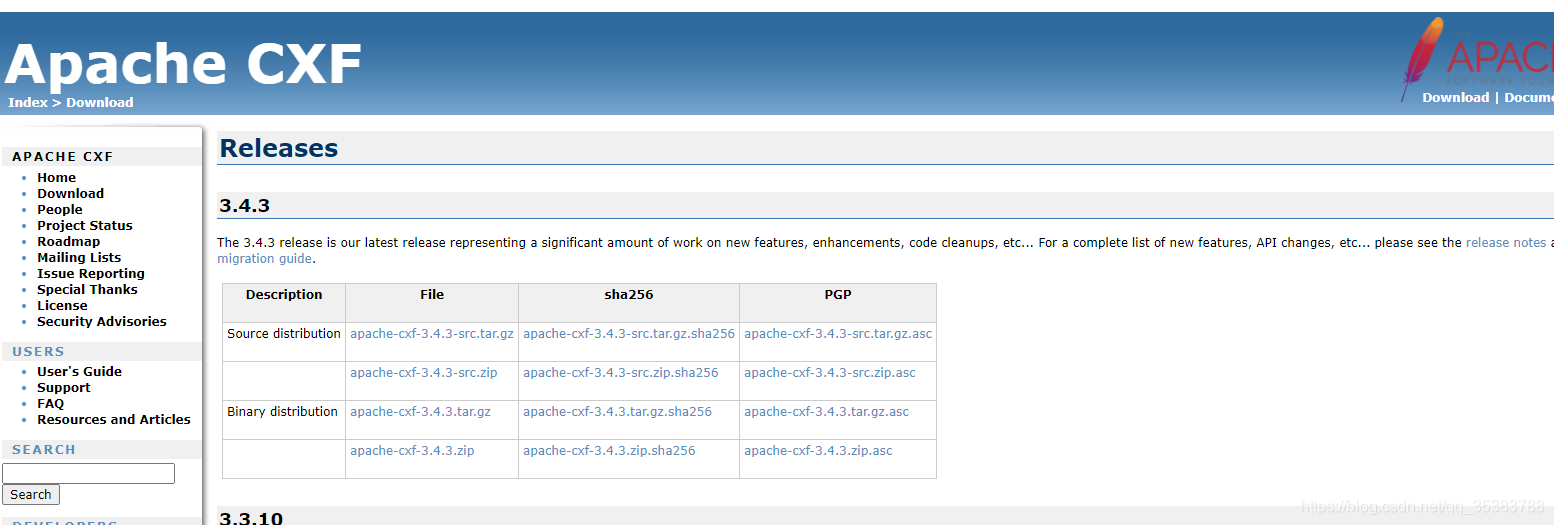Download apache-cxf-3.4.3.tar.gz binary
1554x525 pixels.
(x=420, y=411)
